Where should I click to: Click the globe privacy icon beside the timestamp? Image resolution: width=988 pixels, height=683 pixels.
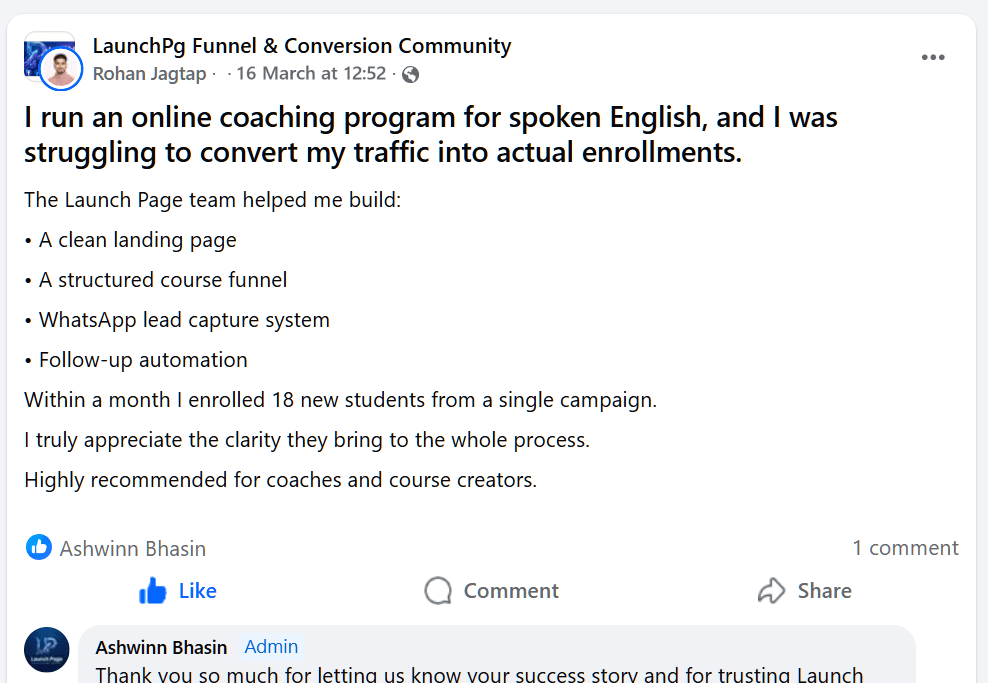(409, 73)
